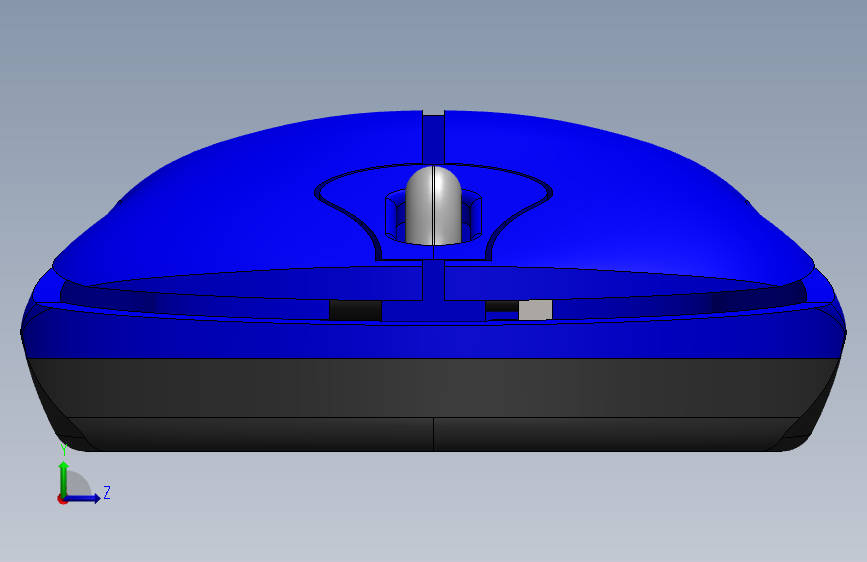Select the black rectangular slot left of center
The image size is (867, 562).
(x=355, y=310)
